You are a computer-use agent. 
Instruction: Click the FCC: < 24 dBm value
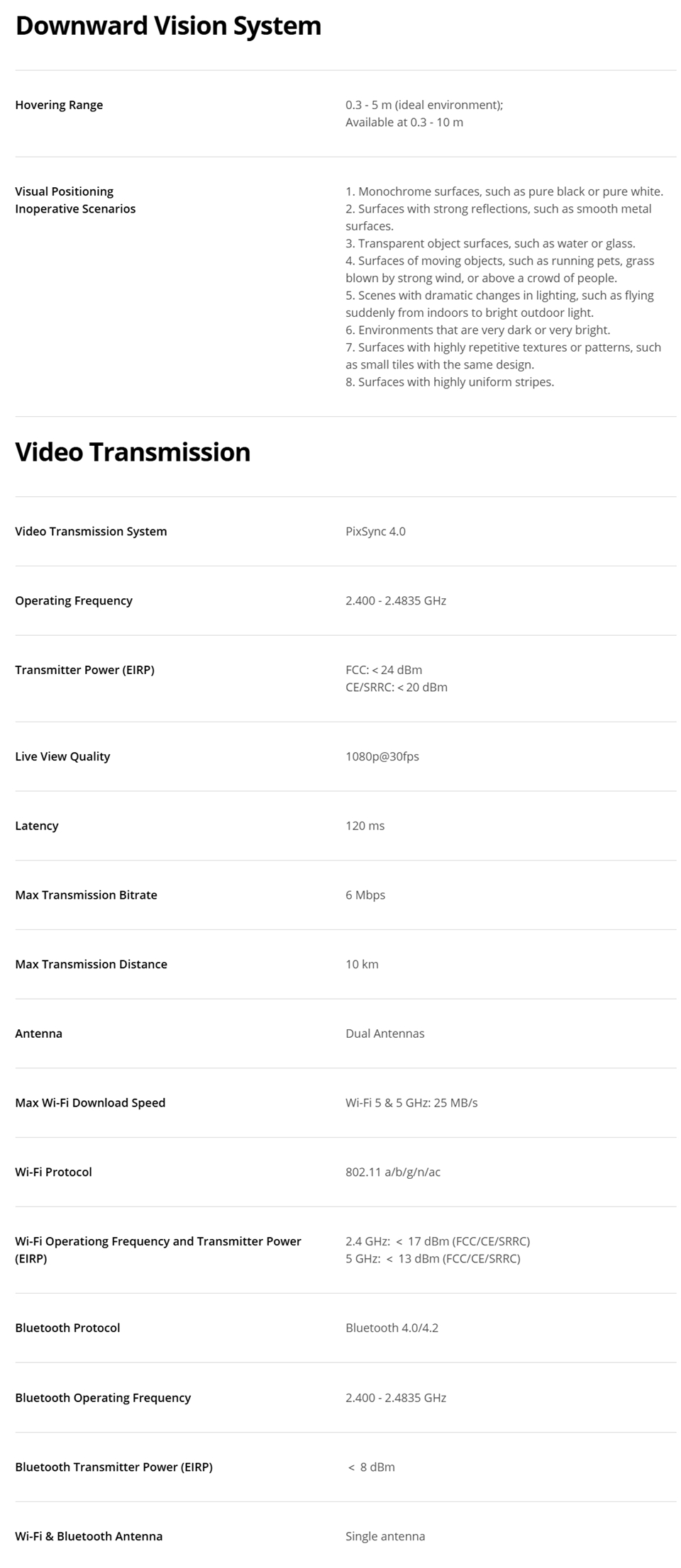384,670
